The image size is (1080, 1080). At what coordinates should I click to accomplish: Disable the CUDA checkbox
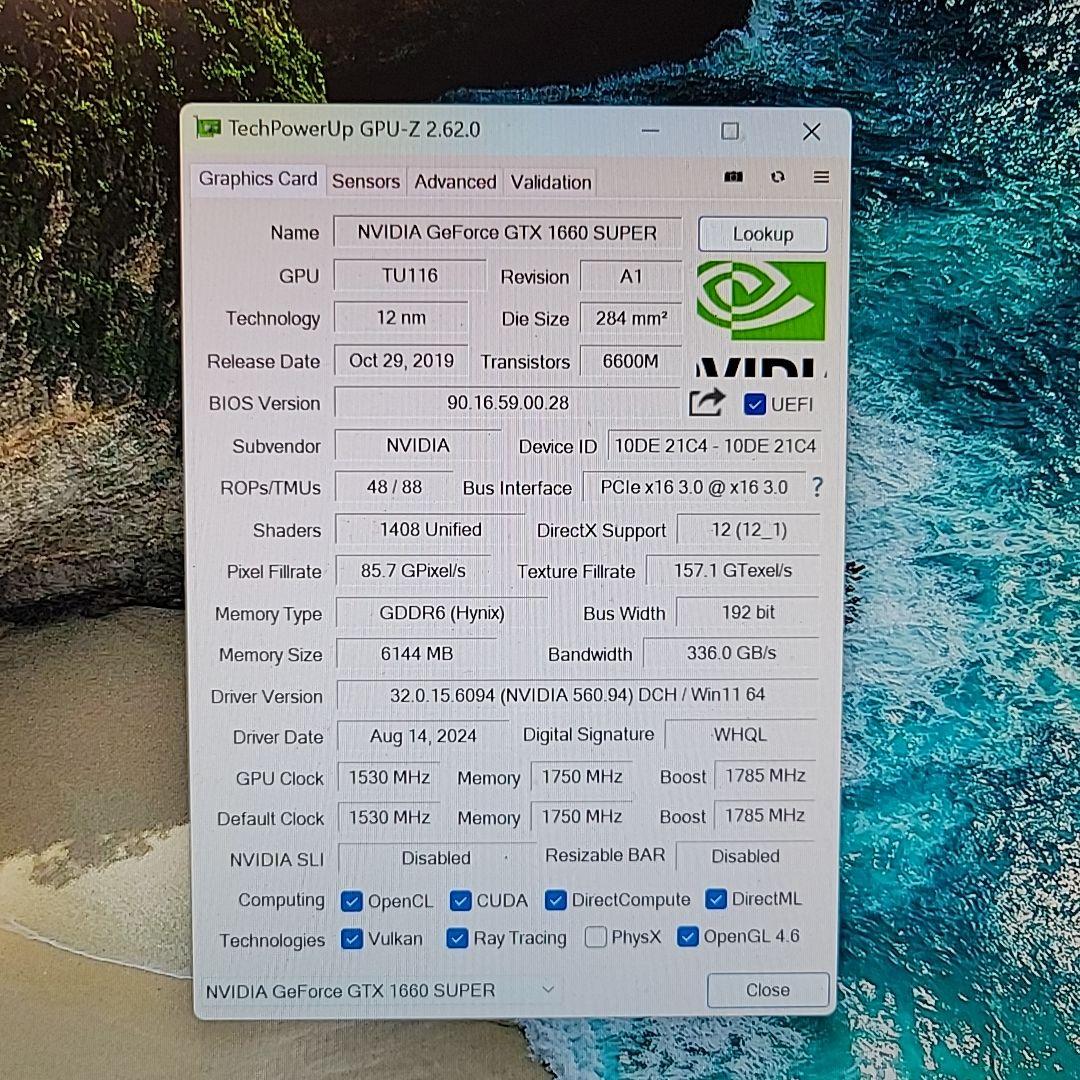coord(460,900)
